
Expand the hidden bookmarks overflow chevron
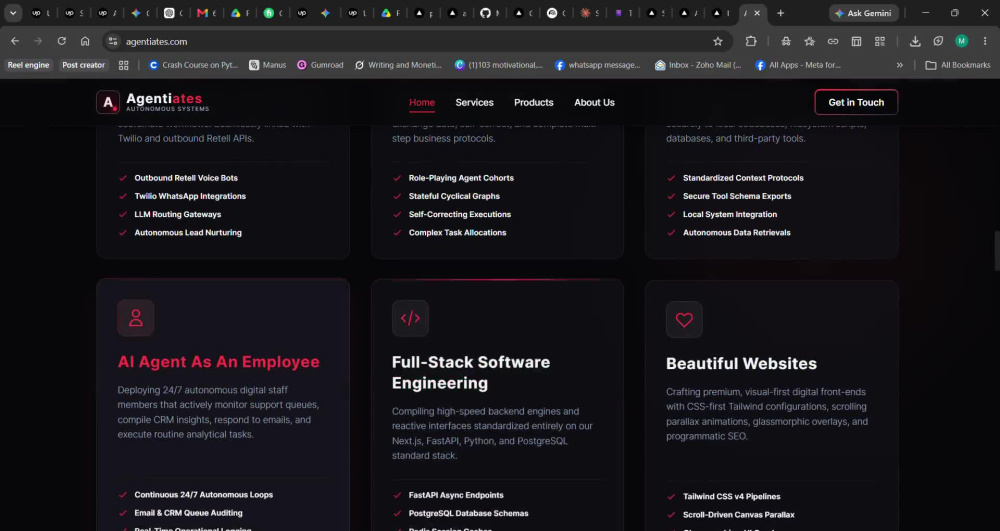[x=900, y=65]
